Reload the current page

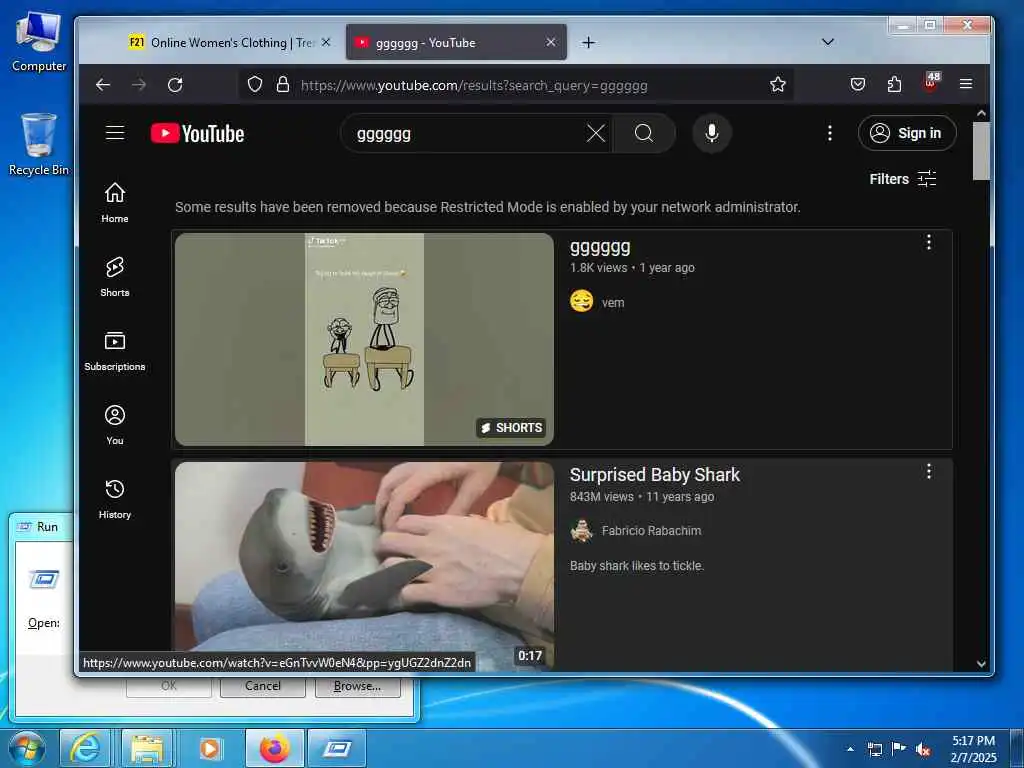click(175, 85)
